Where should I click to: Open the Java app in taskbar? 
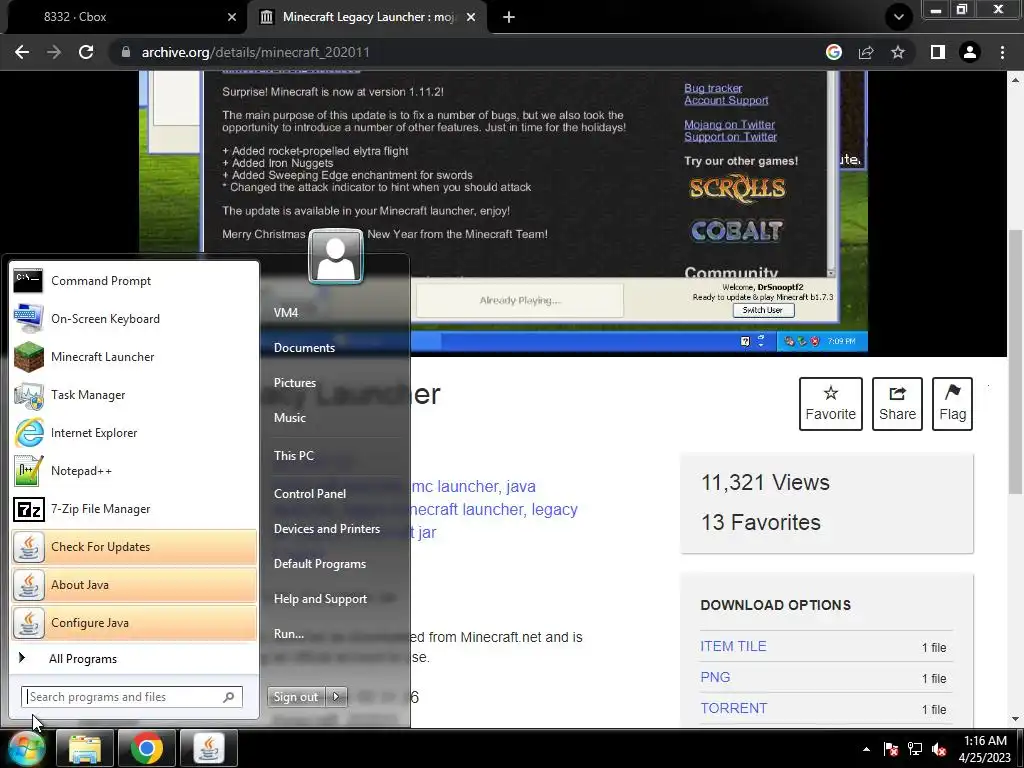pos(209,748)
